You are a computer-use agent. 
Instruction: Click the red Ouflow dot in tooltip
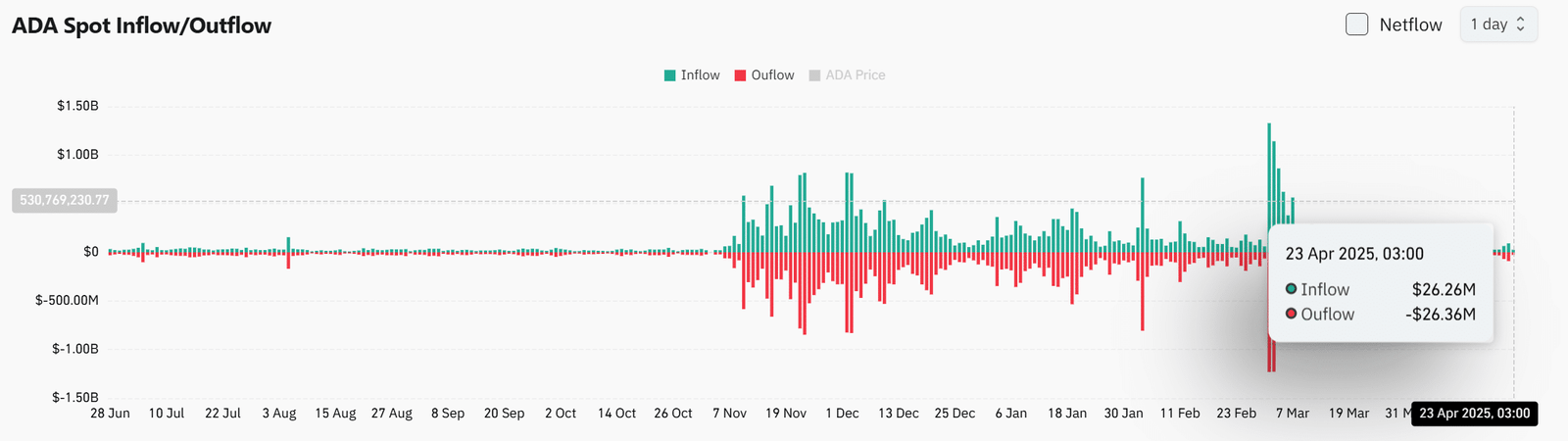[x=1292, y=314]
